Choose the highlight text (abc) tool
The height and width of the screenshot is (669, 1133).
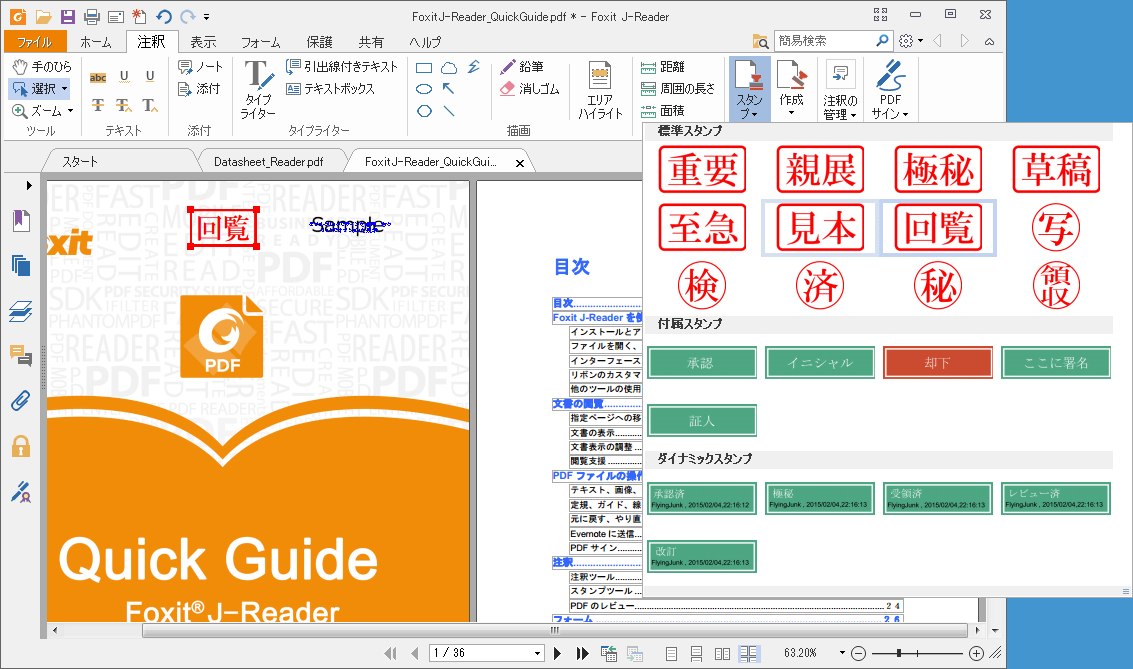pos(98,77)
